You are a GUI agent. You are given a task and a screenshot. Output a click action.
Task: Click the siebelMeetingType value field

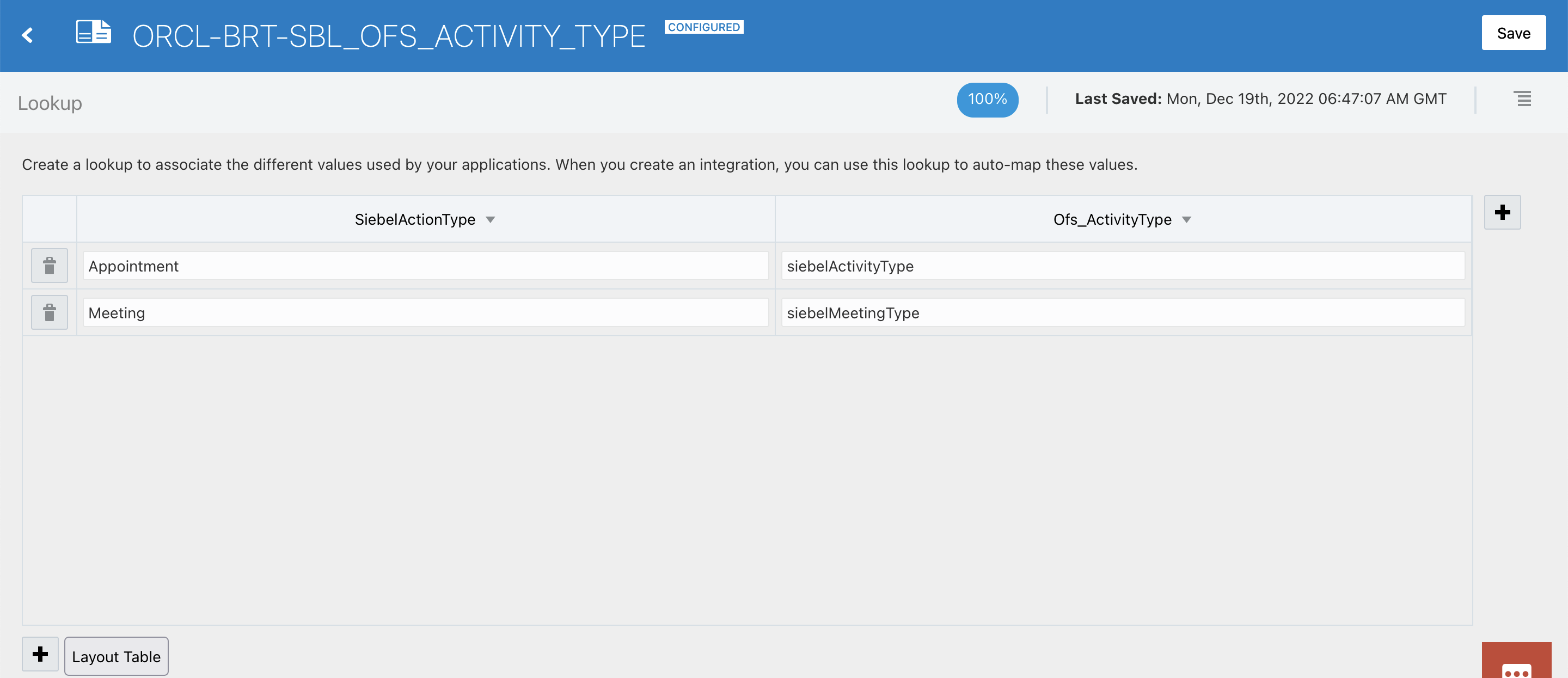1123,313
